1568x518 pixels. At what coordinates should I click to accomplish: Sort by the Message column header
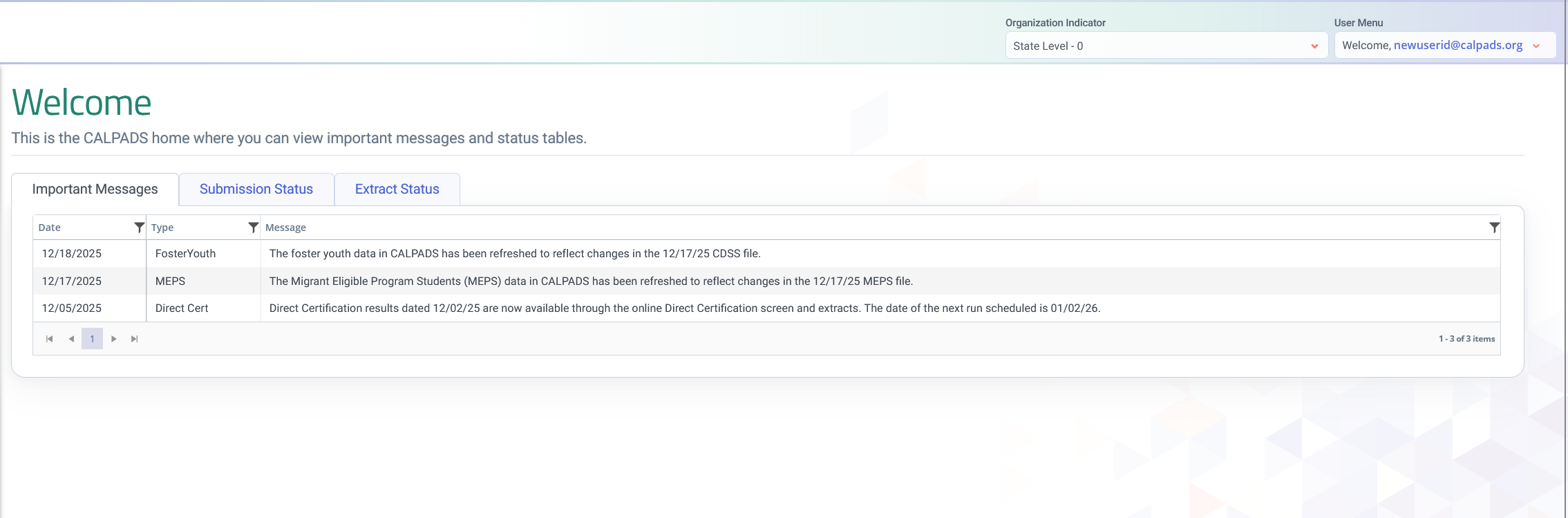point(285,228)
